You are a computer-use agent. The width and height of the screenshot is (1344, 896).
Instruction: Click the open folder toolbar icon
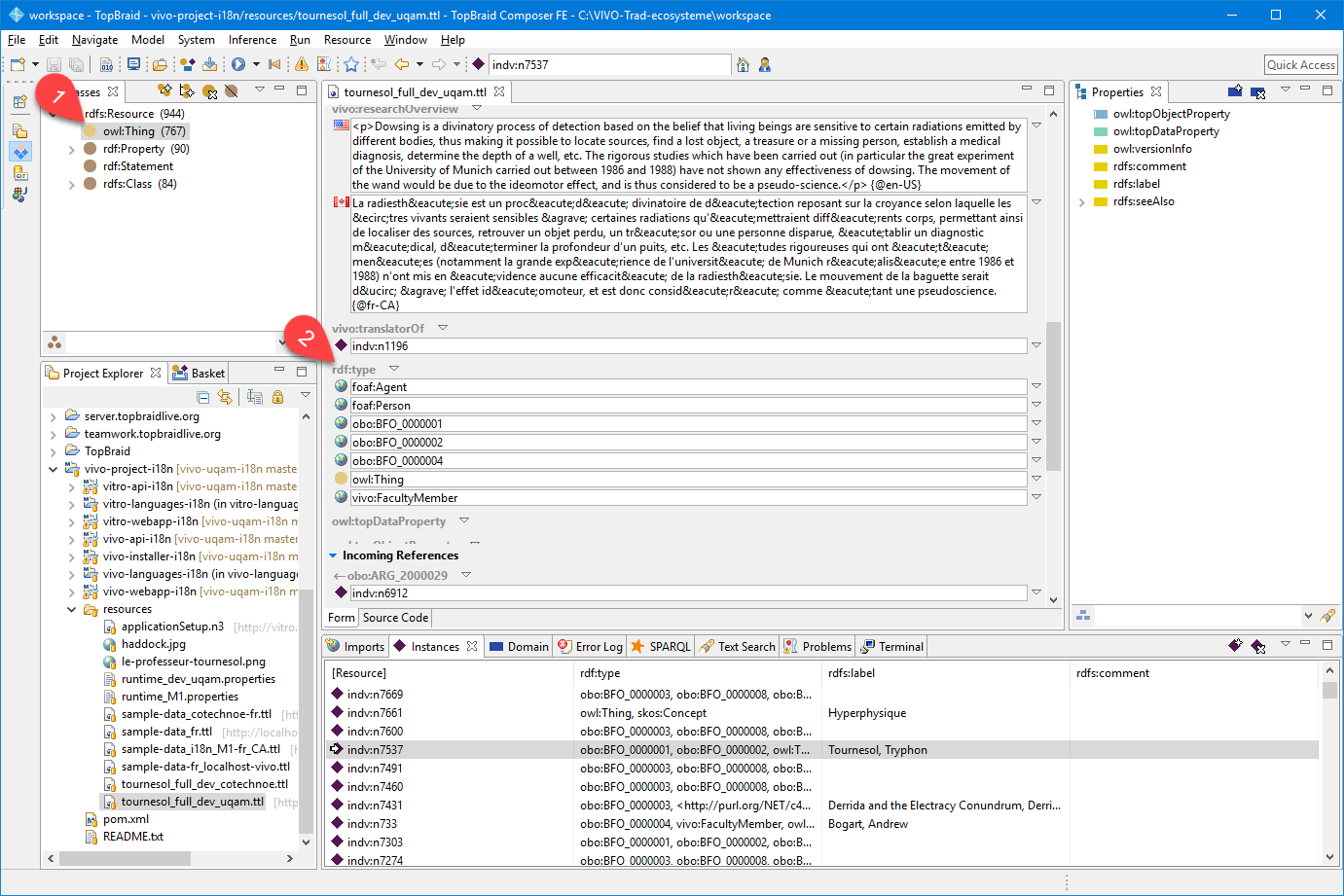(160, 64)
